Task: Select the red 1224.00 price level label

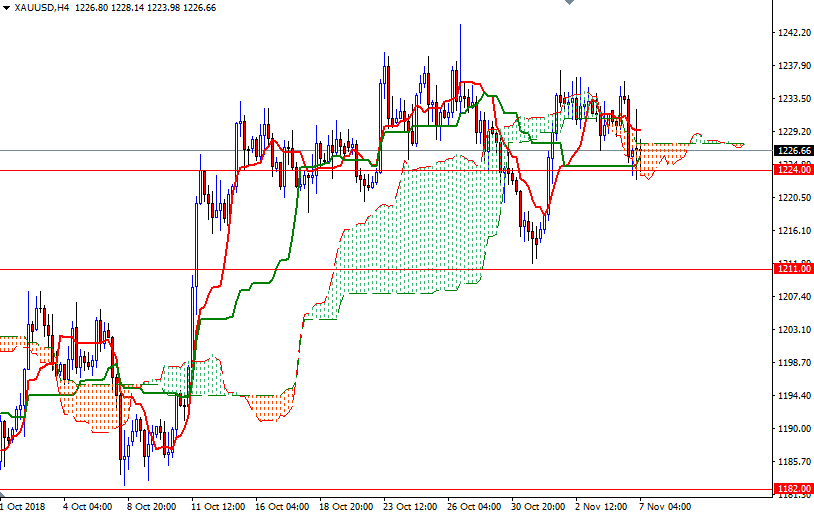Action: tap(794, 170)
